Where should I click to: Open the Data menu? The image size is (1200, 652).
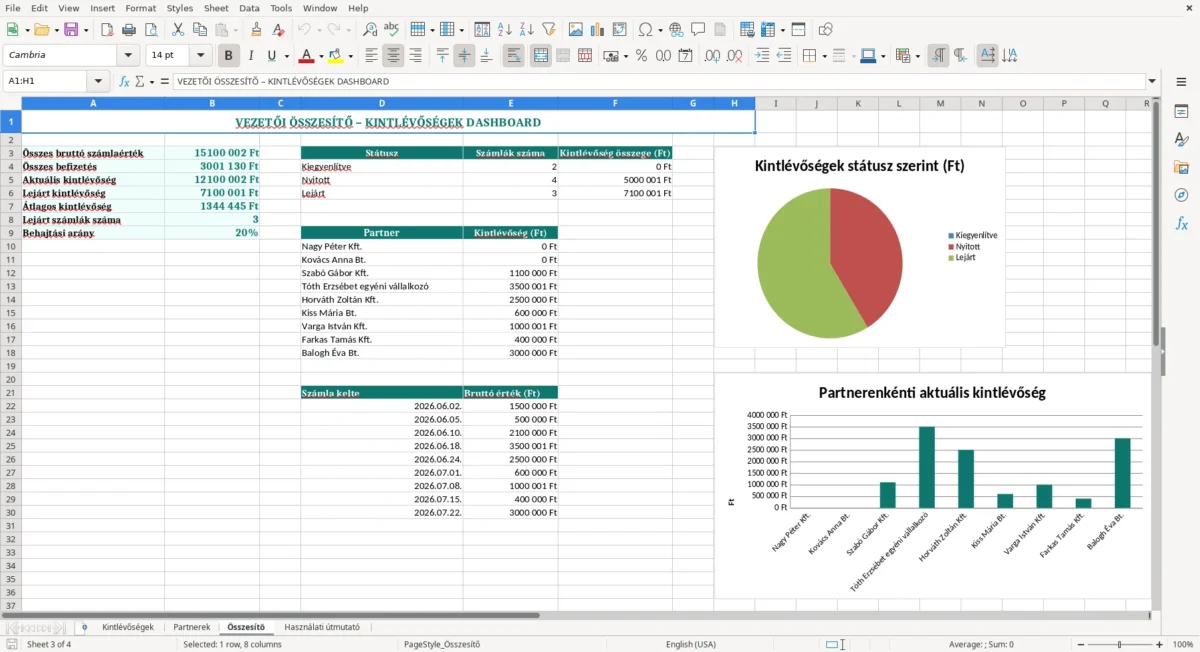pyautogui.click(x=250, y=8)
